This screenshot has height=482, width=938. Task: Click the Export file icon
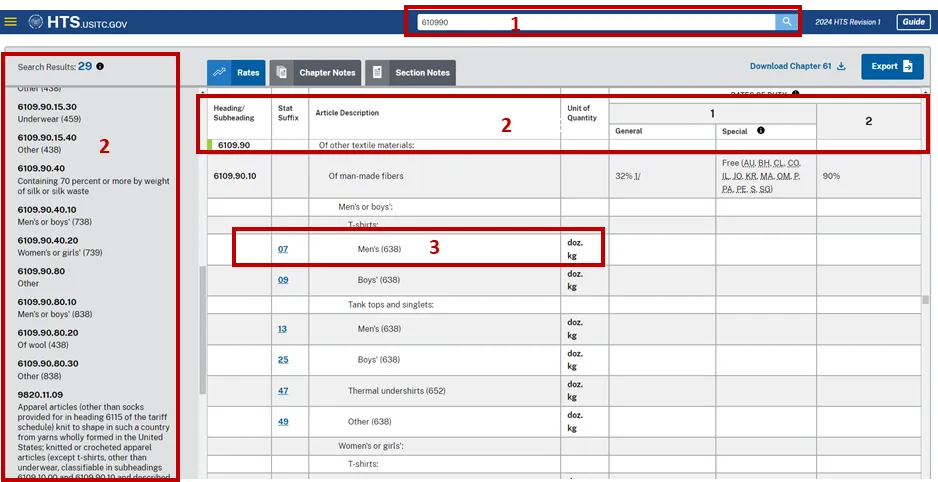(907, 66)
